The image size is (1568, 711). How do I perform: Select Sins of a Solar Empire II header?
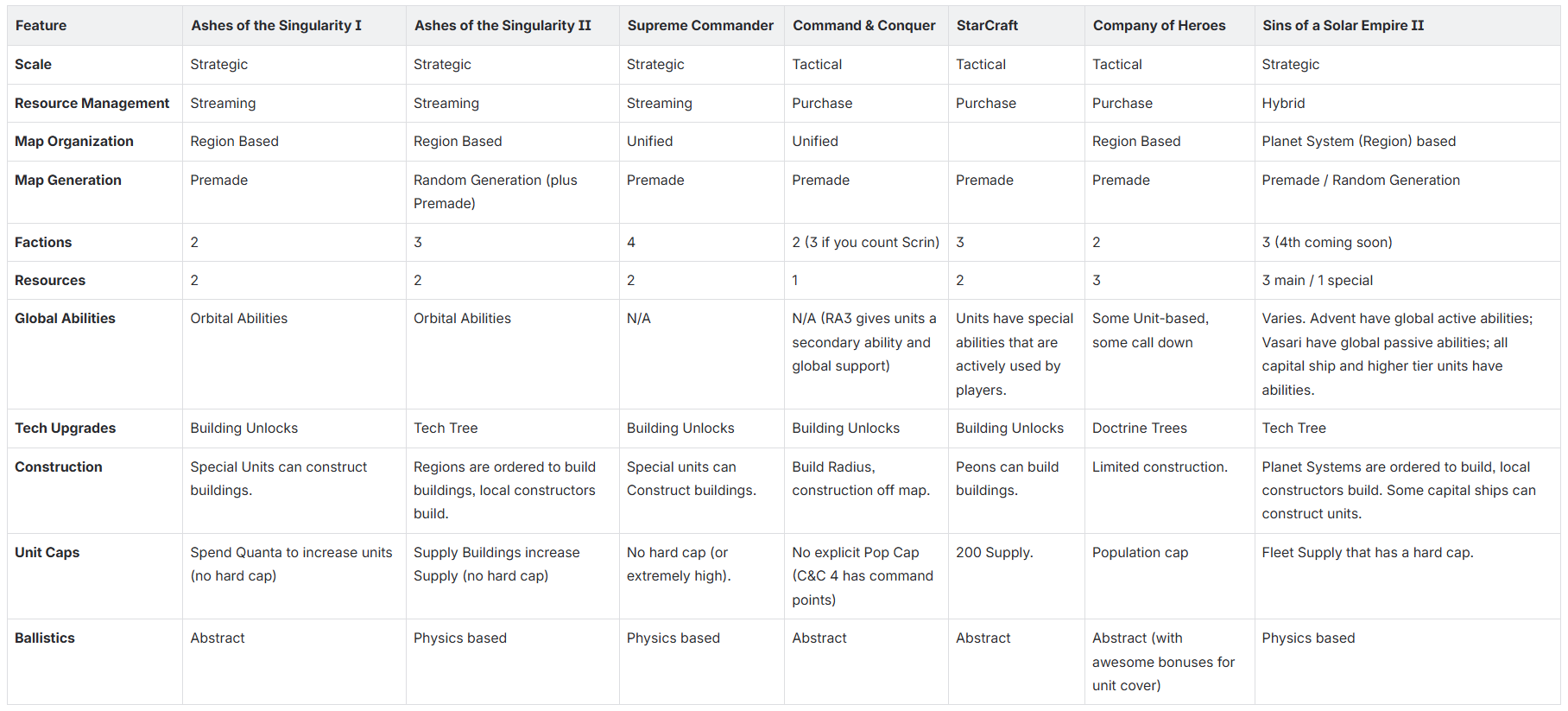pyautogui.click(x=1343, y=26)
